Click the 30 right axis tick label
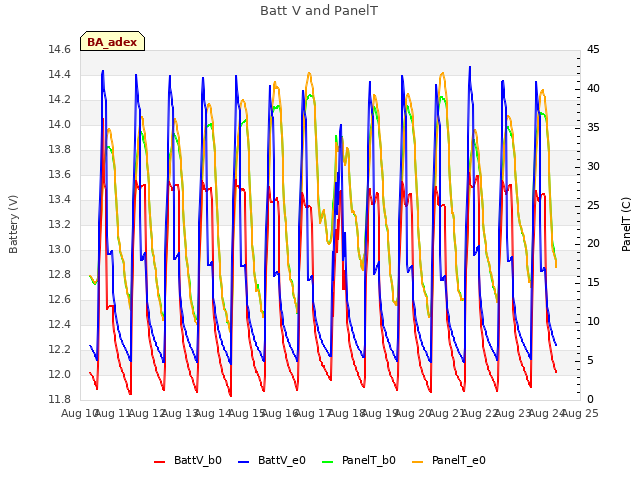640x480 pixels. (593, 167)
